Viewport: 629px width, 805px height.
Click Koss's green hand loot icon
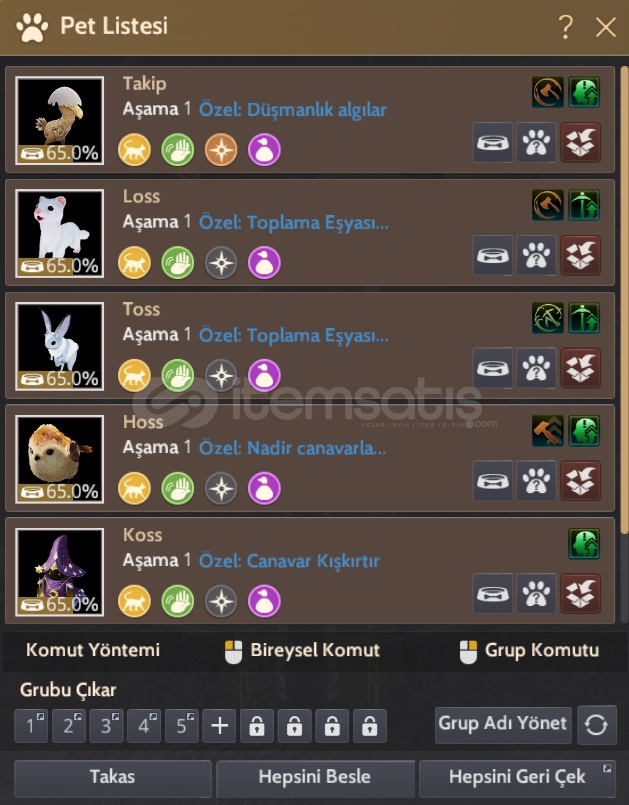click(178, 601)
